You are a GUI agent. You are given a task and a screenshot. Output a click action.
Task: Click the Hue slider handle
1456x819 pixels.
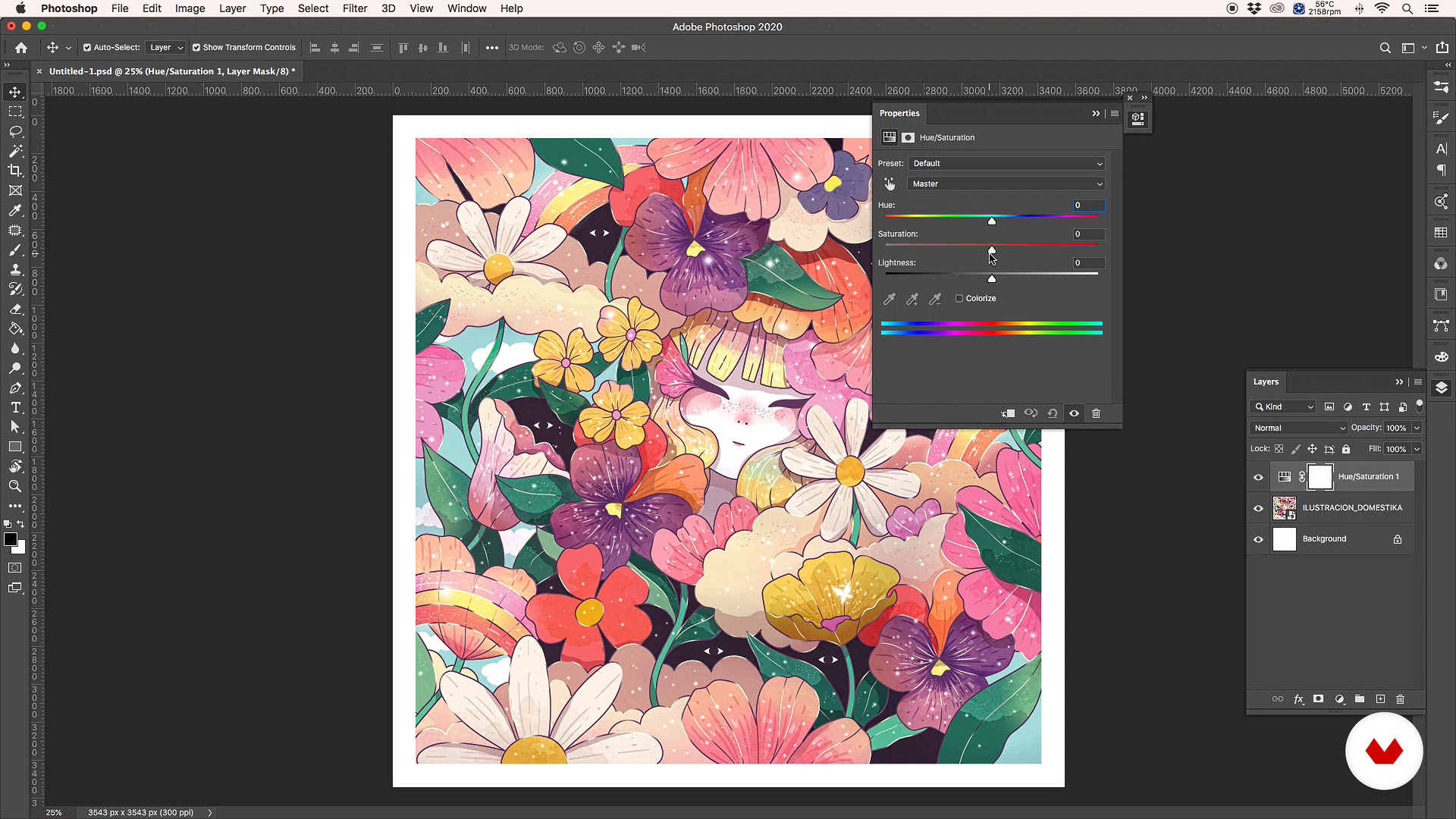[992, 221]
